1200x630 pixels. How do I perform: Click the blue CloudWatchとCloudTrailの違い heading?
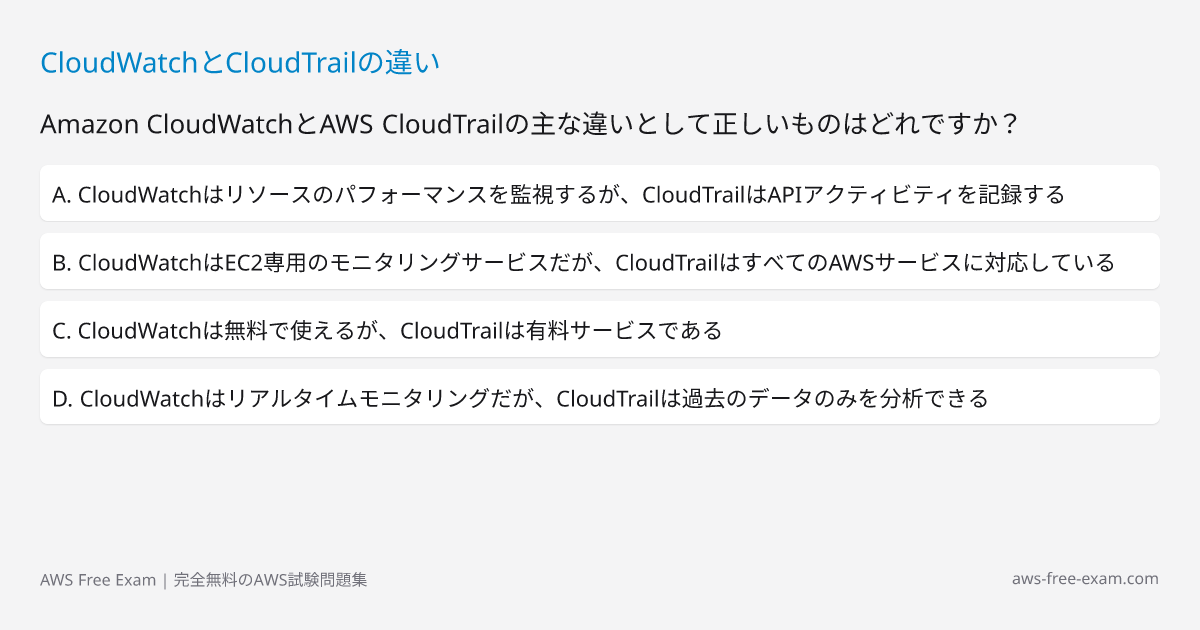tap(240, 62)
